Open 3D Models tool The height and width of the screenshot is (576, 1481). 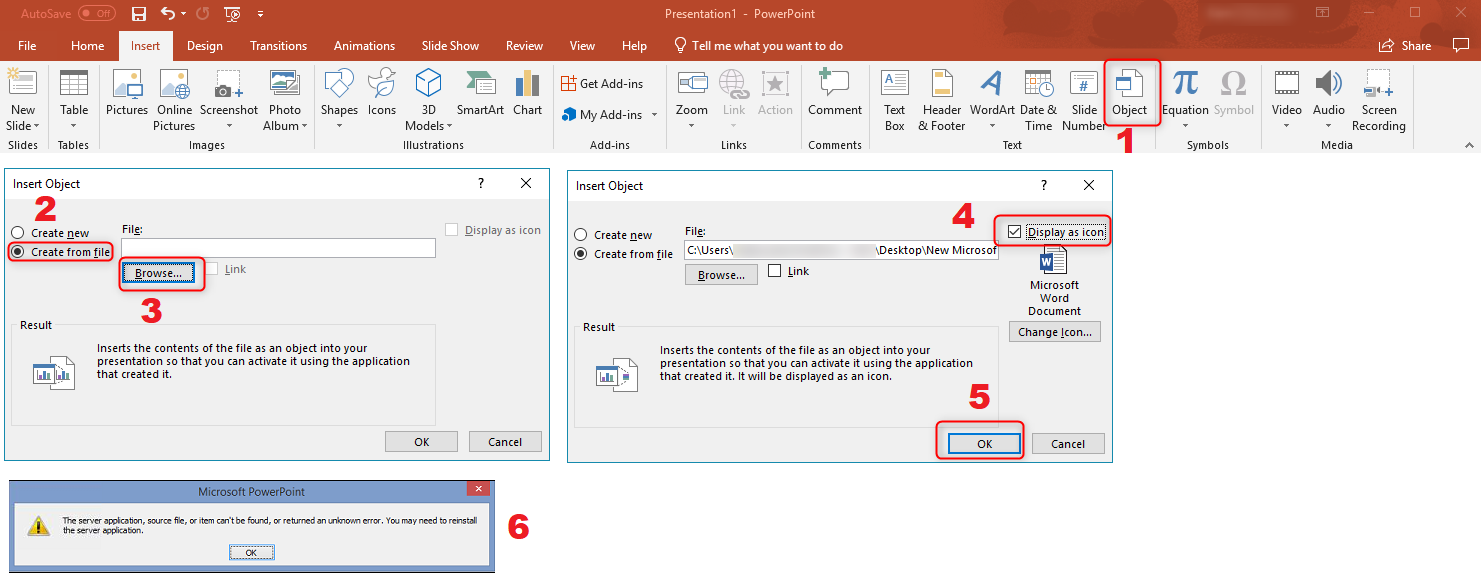point(428,99)
